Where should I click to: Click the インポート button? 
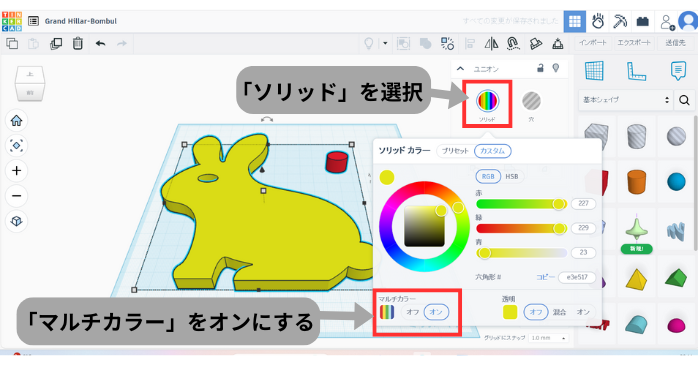[x=592, y=43]
